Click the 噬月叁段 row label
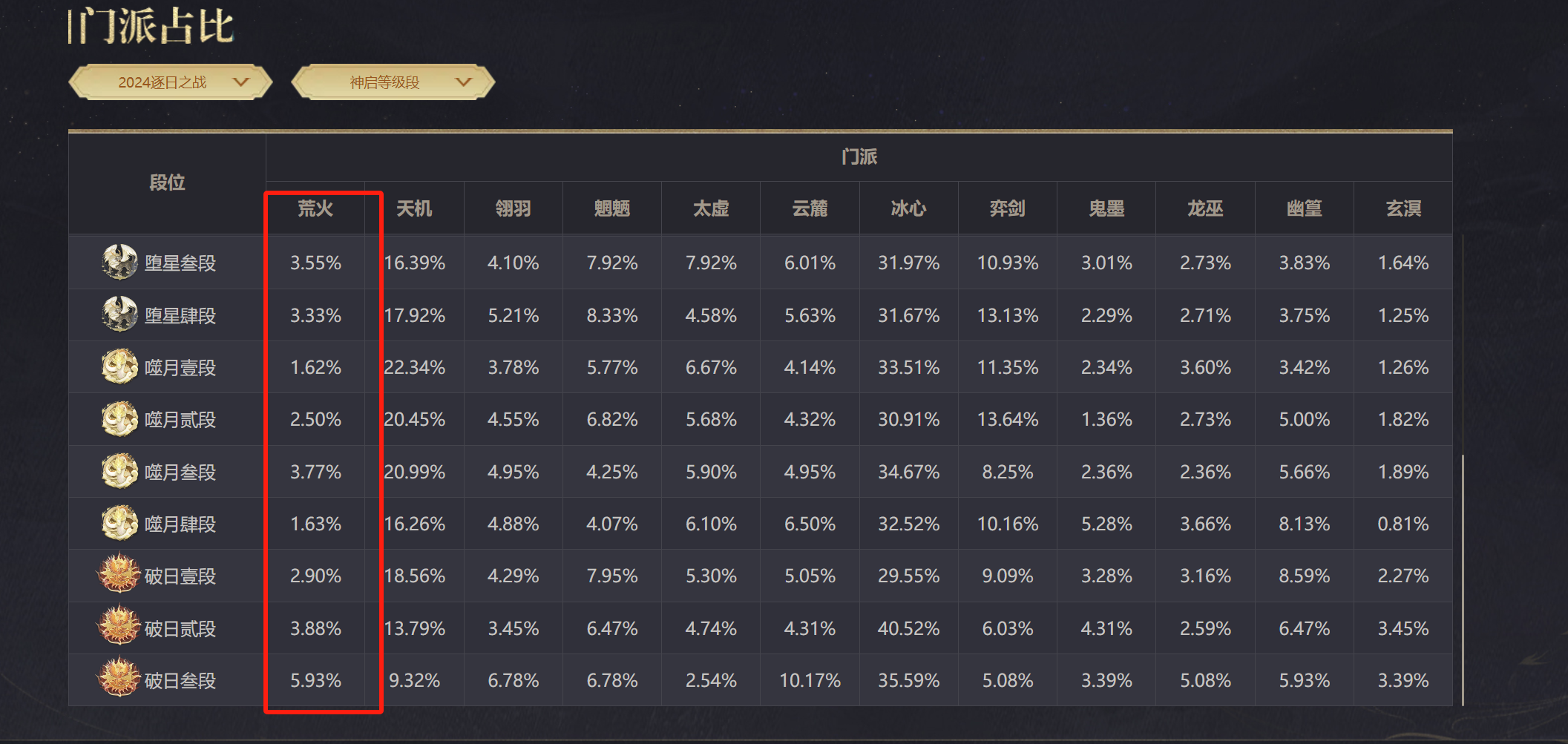The width and height of the screenshot is (1568, 744). [180, 472]
